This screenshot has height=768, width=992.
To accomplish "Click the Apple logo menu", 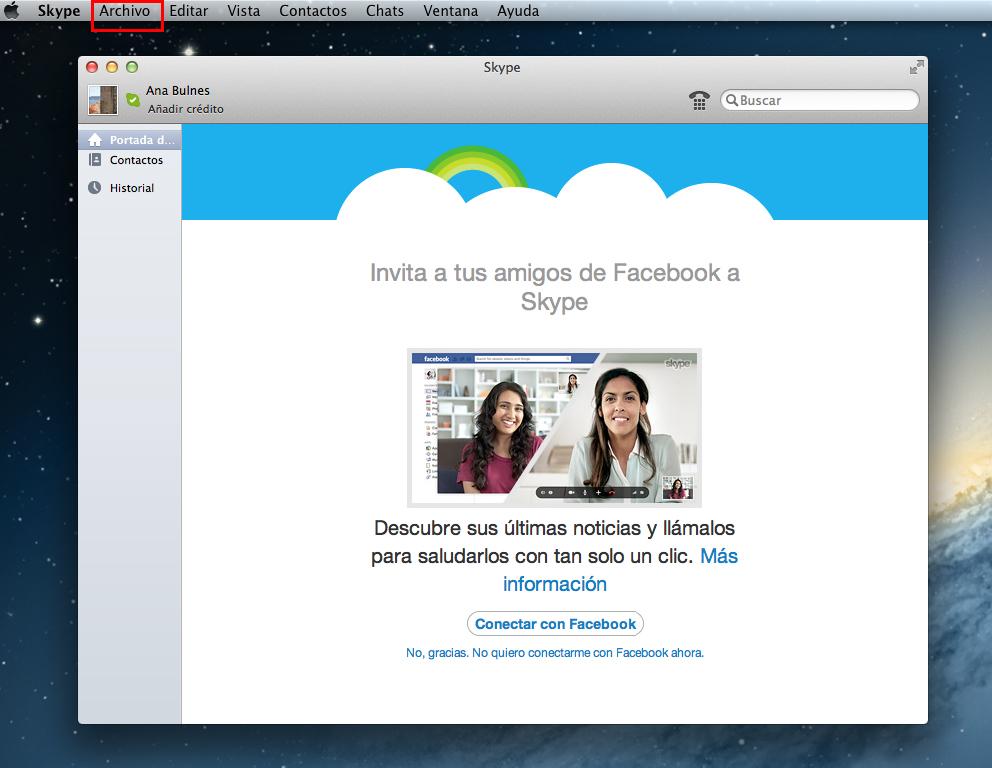I will pyautogui.click(x=13, y=11).
